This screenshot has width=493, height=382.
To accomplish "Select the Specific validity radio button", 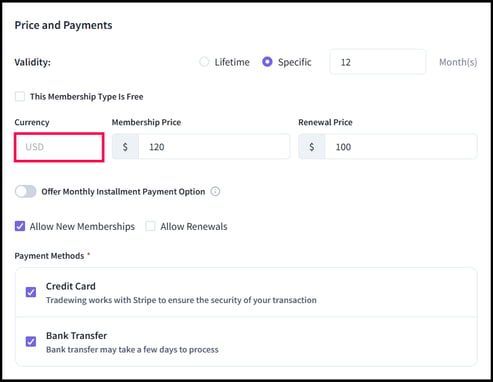I will point(267,62).
